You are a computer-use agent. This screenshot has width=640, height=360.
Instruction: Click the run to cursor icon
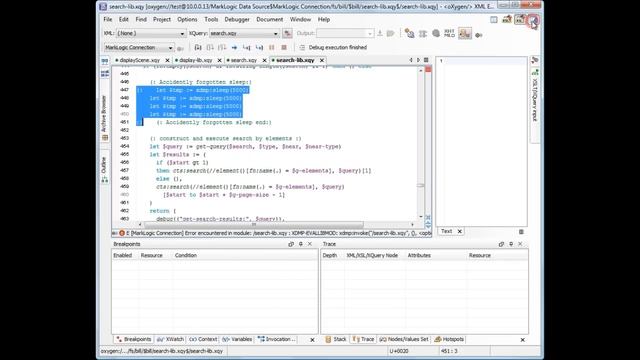tap(247, 47)
